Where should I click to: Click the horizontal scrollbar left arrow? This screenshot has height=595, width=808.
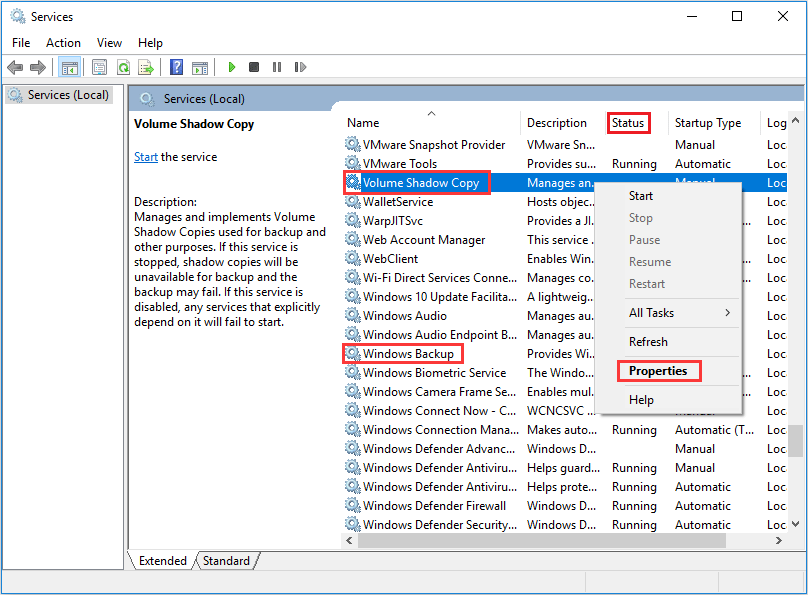coord(349,540)
